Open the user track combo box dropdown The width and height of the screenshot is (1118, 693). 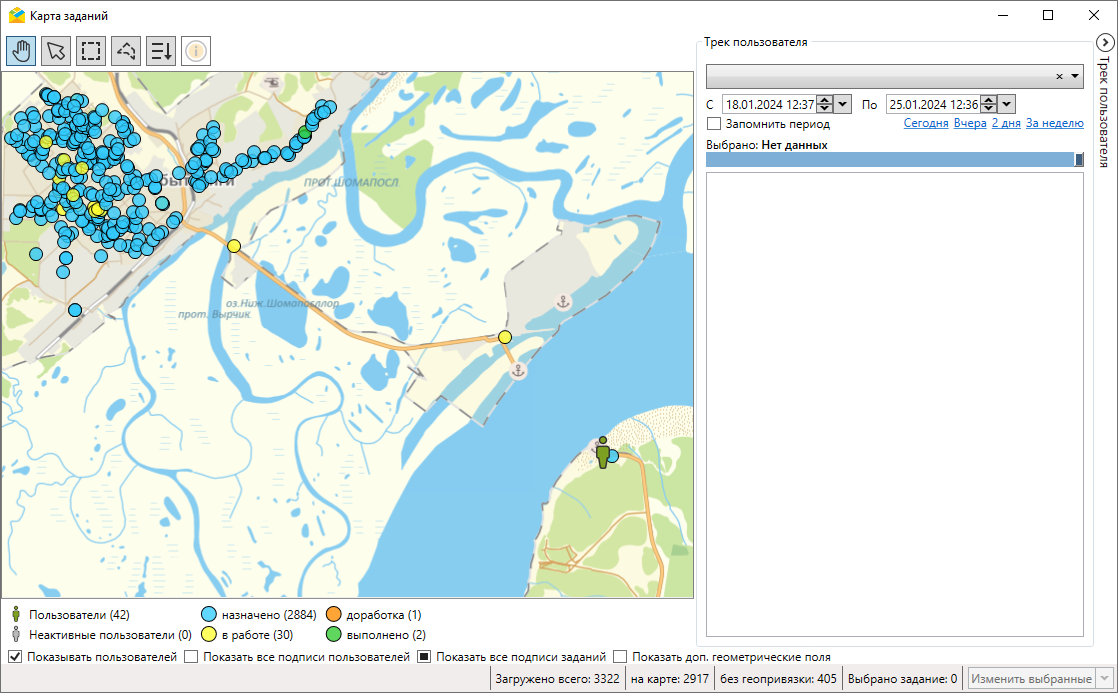pos(1075,77)
